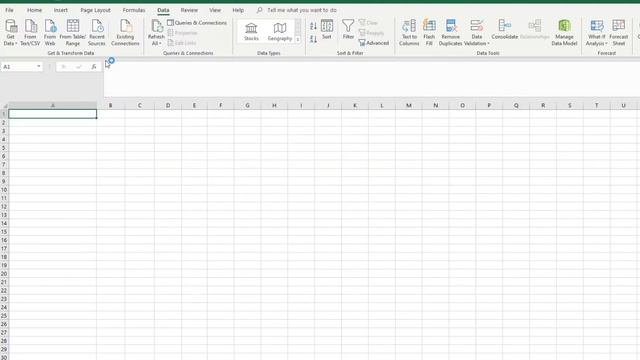Screen dimensions: 640x360
Task: Switch to the Review tab
Action: [x=189, y=10]
